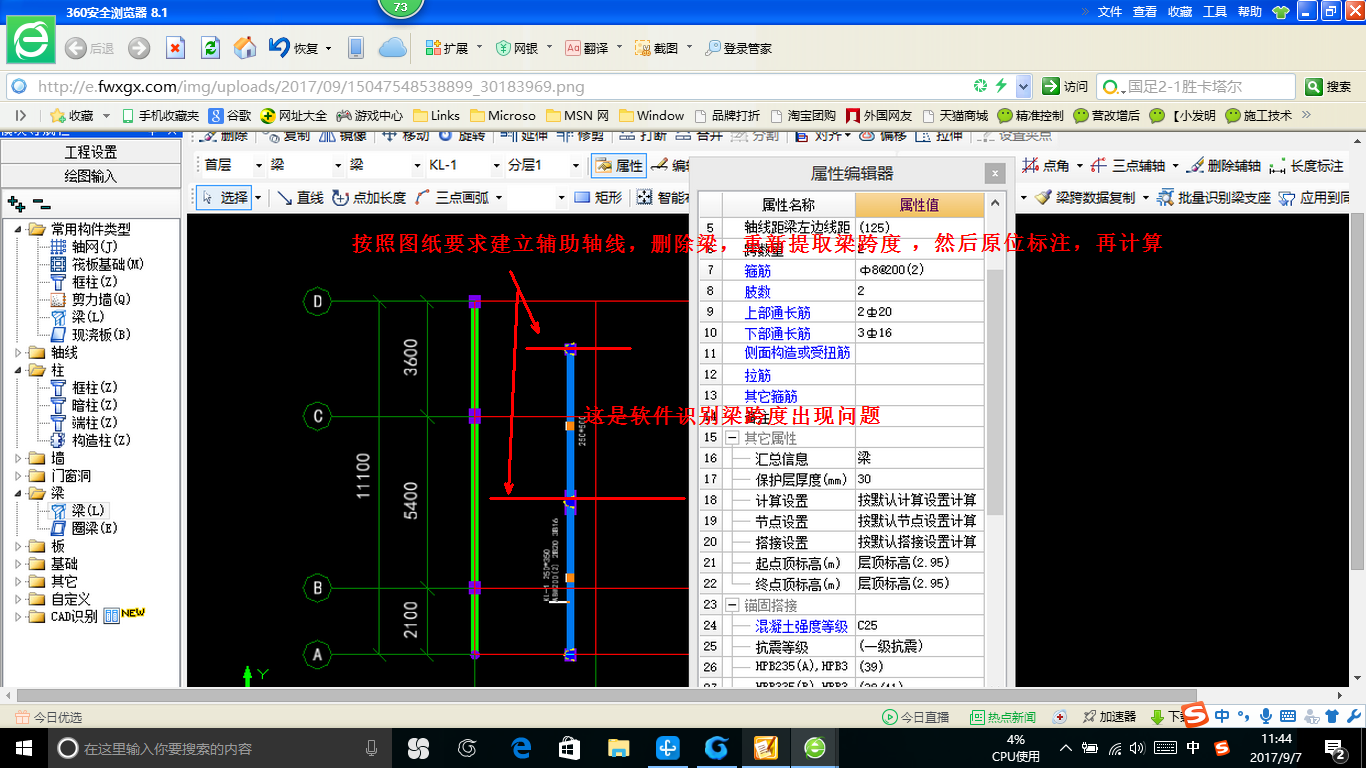Close the 属性编辑器 panel
Viewport: 1366px width, 768px height.
pyautogui.click(x=994, y=173)
